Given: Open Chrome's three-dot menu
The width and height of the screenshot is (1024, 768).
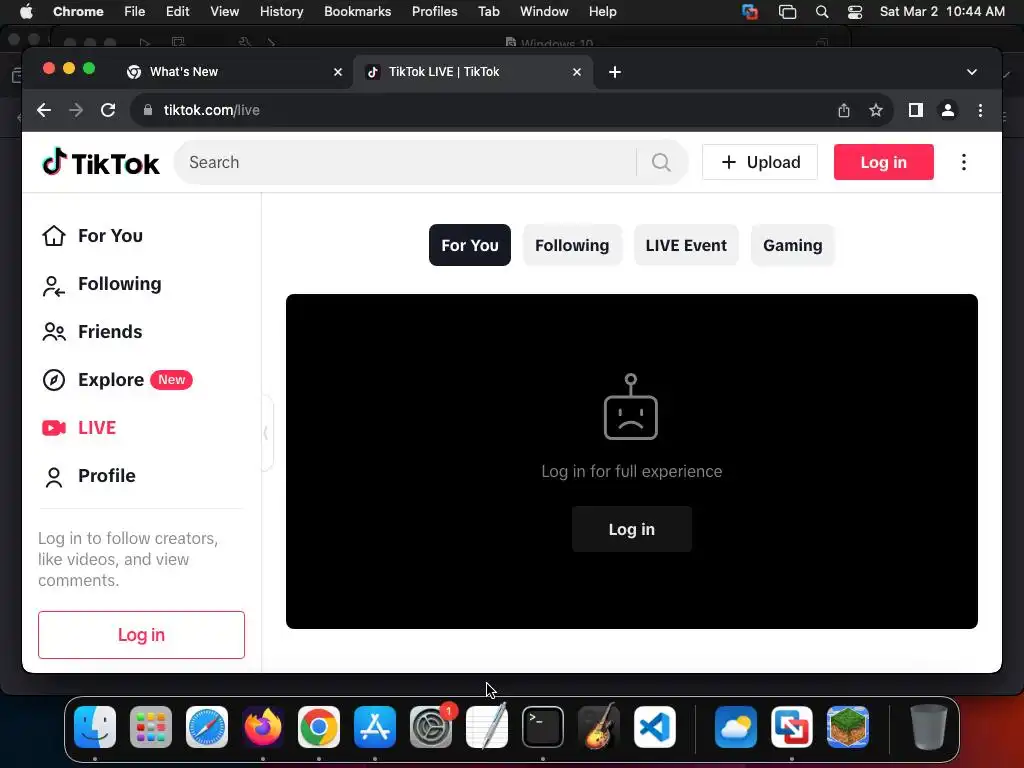Looking at the screenshot, I should click(980, 110).
